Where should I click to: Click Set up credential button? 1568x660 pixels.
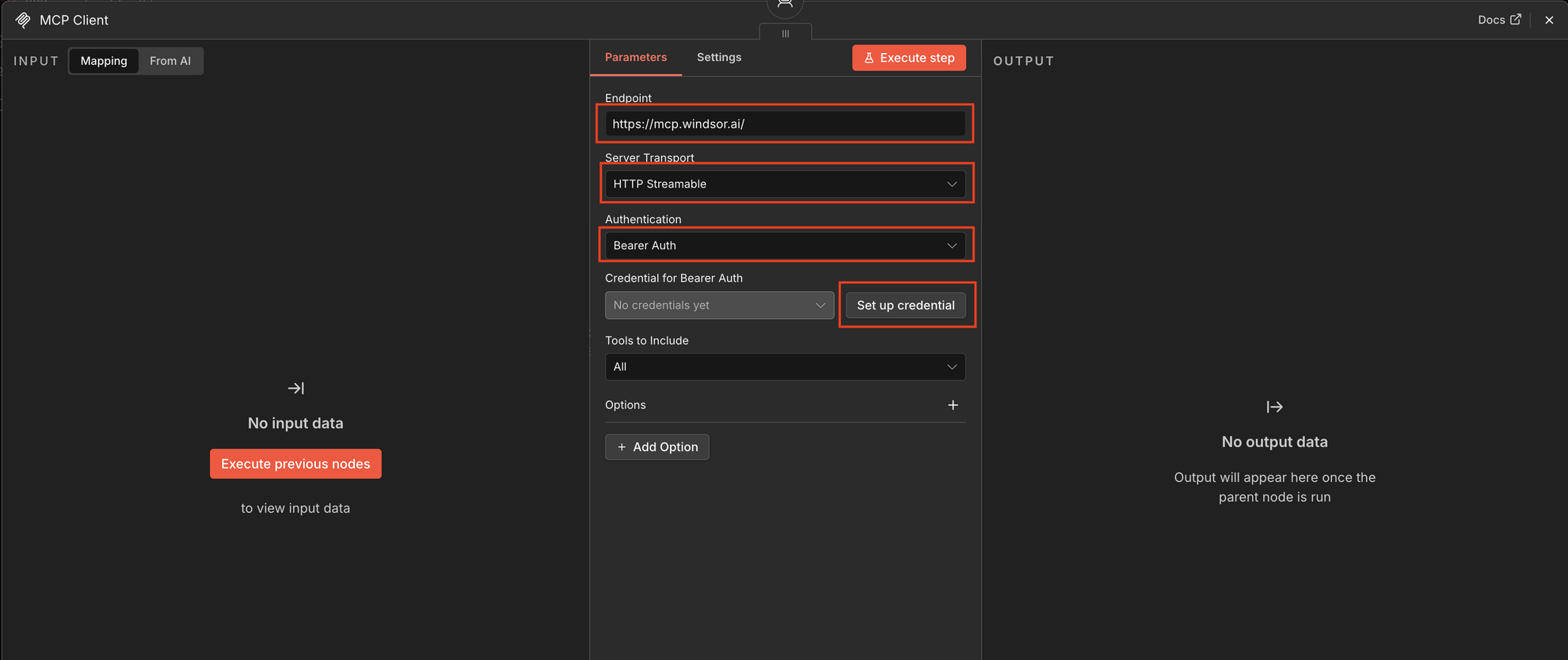point(906,305)
